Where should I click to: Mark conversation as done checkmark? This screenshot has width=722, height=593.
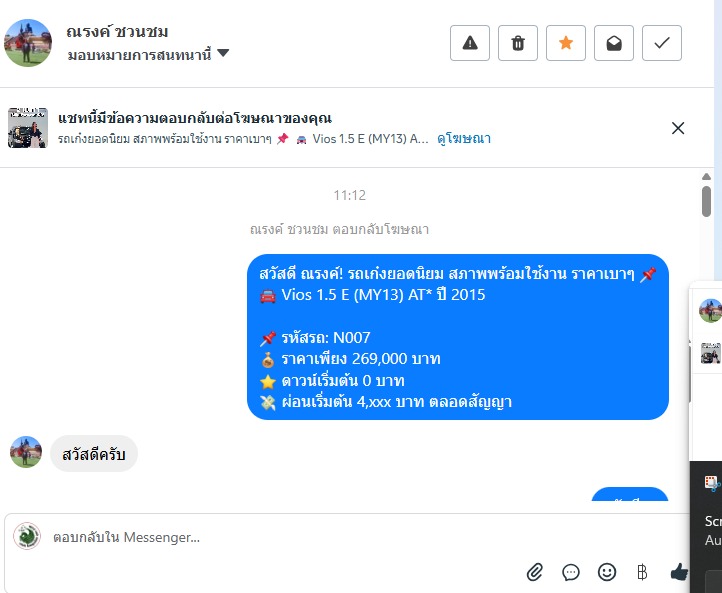click(x=662, y=43)
